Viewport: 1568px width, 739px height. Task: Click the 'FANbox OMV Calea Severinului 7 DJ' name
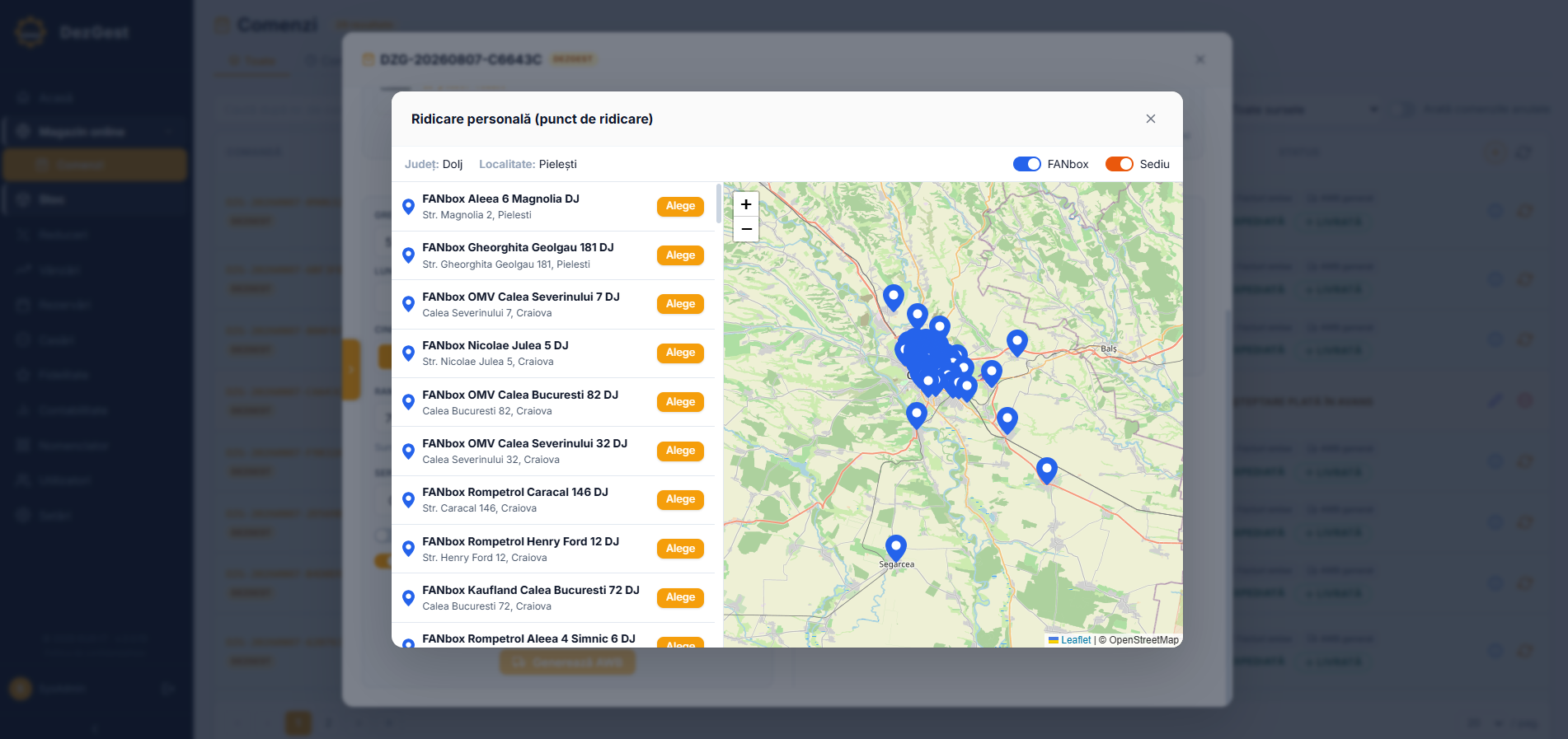click(521, 297)
